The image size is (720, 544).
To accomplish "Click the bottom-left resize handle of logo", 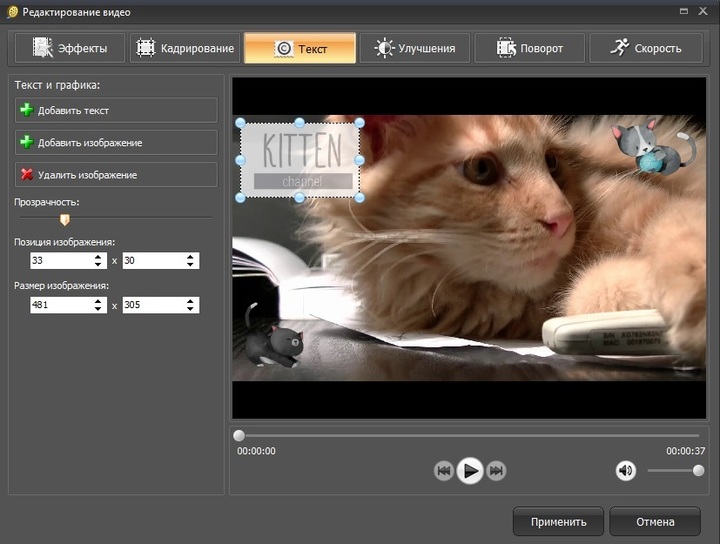I will click(240, 197).
